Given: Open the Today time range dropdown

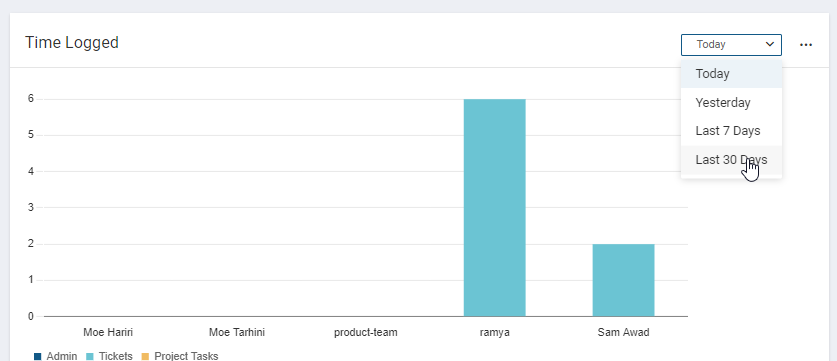Looking at the screenshot, I should [x=731, y=45].
